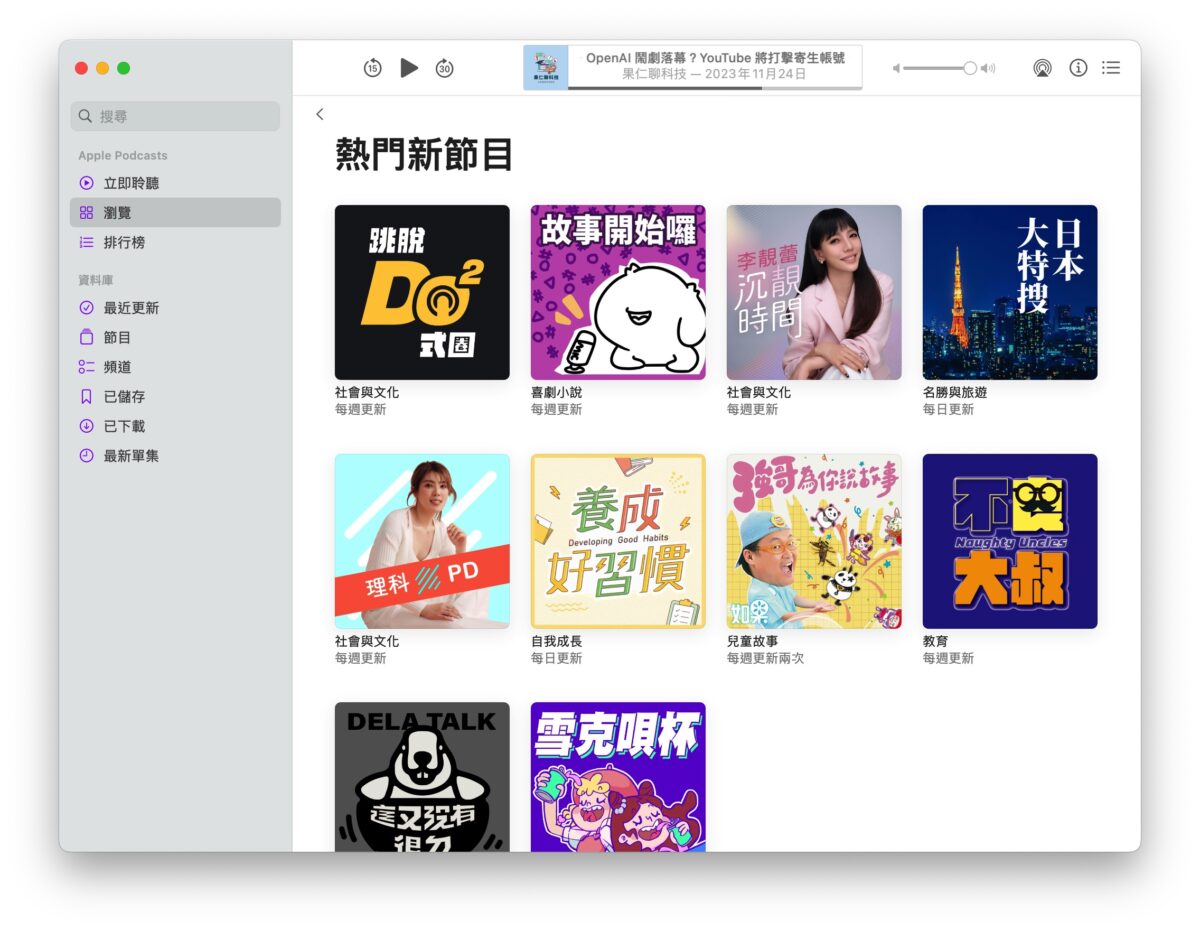The width and height of the screenshot is (1200, 930).
Task: Click the episode playback progress bar
Action: point(715,88)
